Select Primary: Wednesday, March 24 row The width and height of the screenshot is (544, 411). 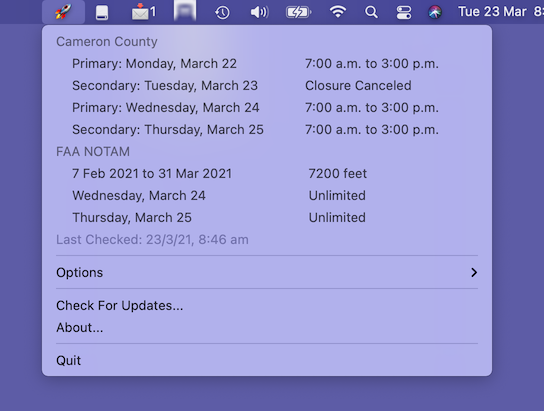(x=267, y=108)
